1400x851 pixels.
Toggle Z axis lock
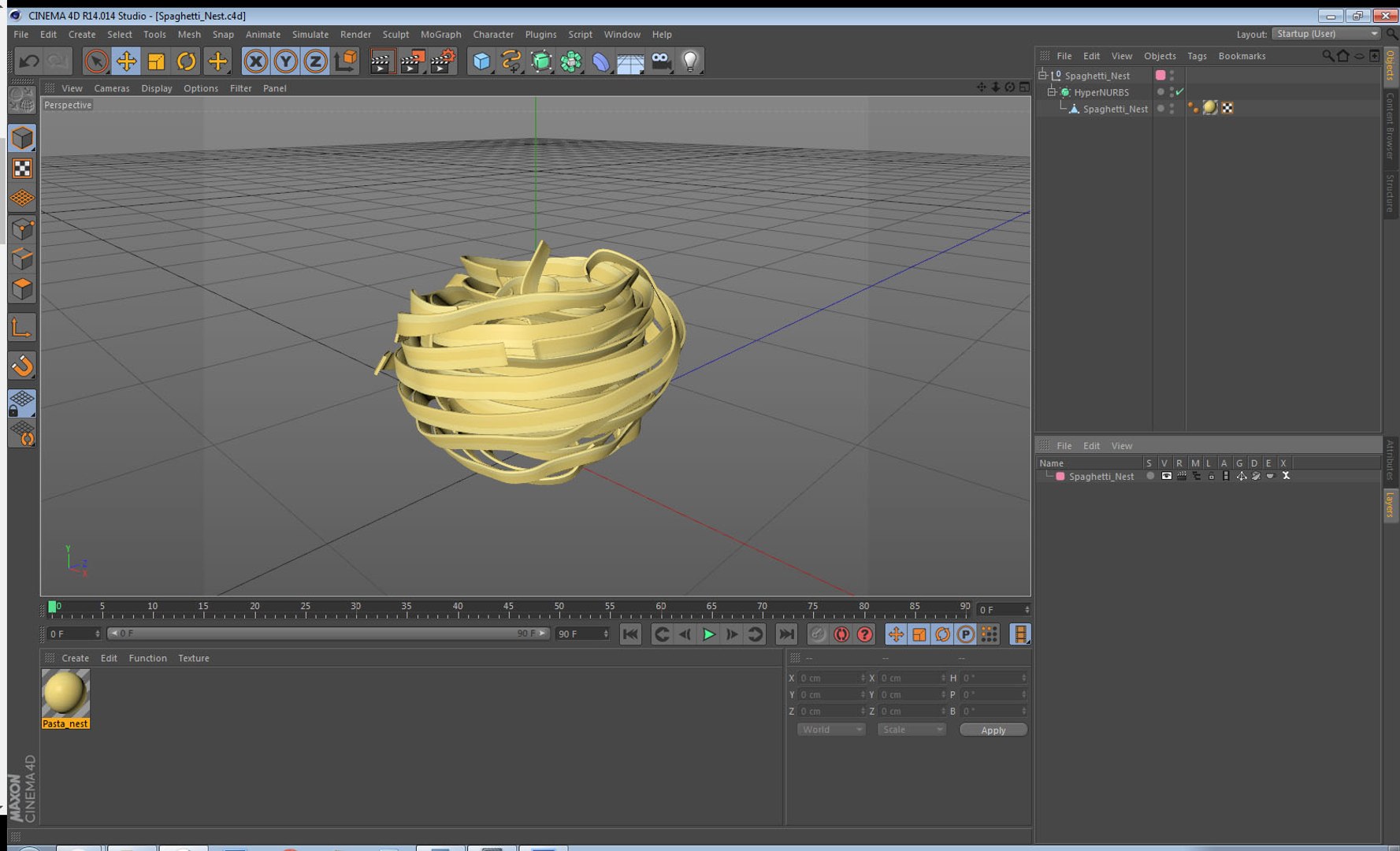[315, 61]
